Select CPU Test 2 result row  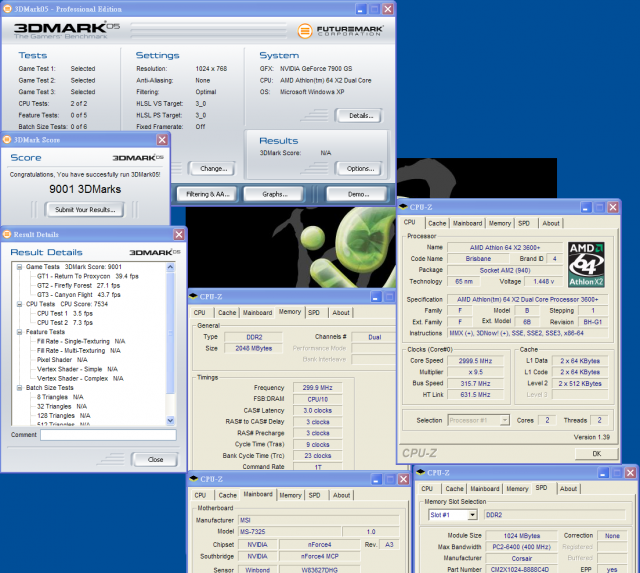(x=65, y=323)
